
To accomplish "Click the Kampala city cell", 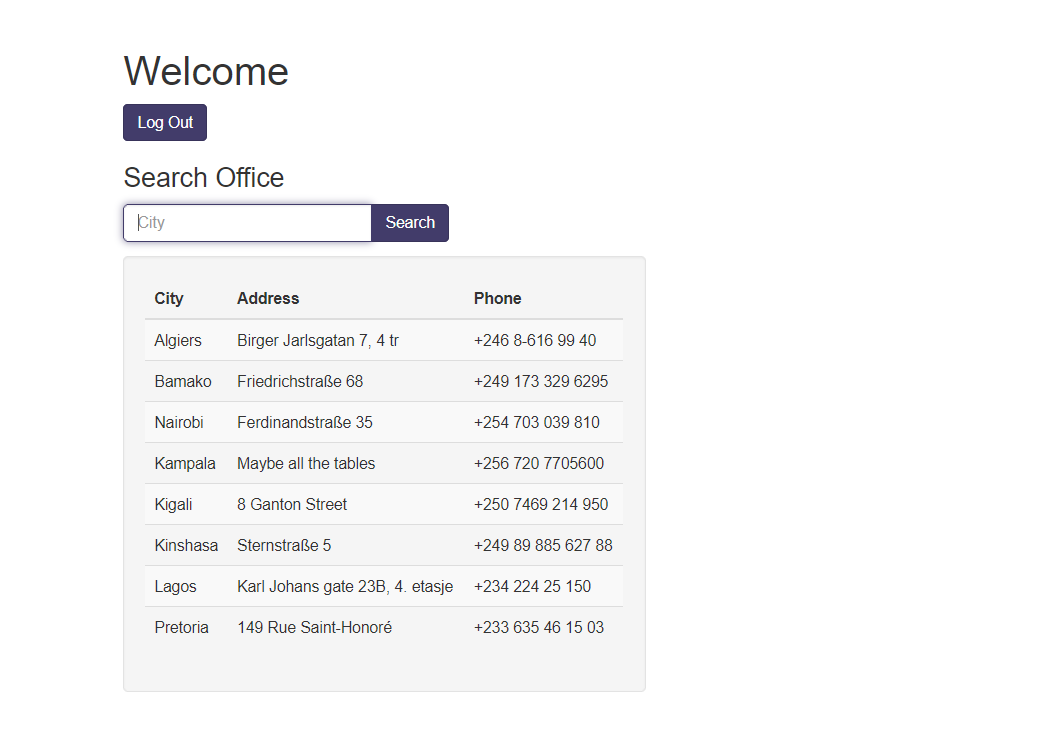I will [185, 464].
